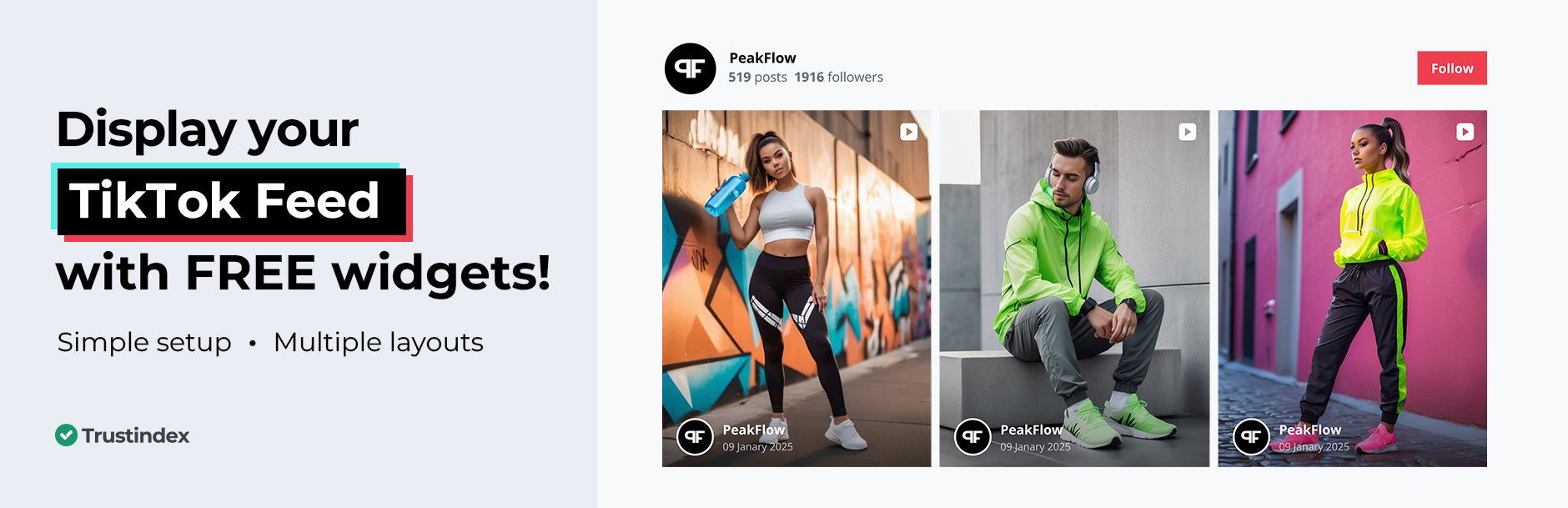Click the 09 Janary 2025 date on second post
The height and width of the screenshot is (508, 1568).
tap(1035, 447)
